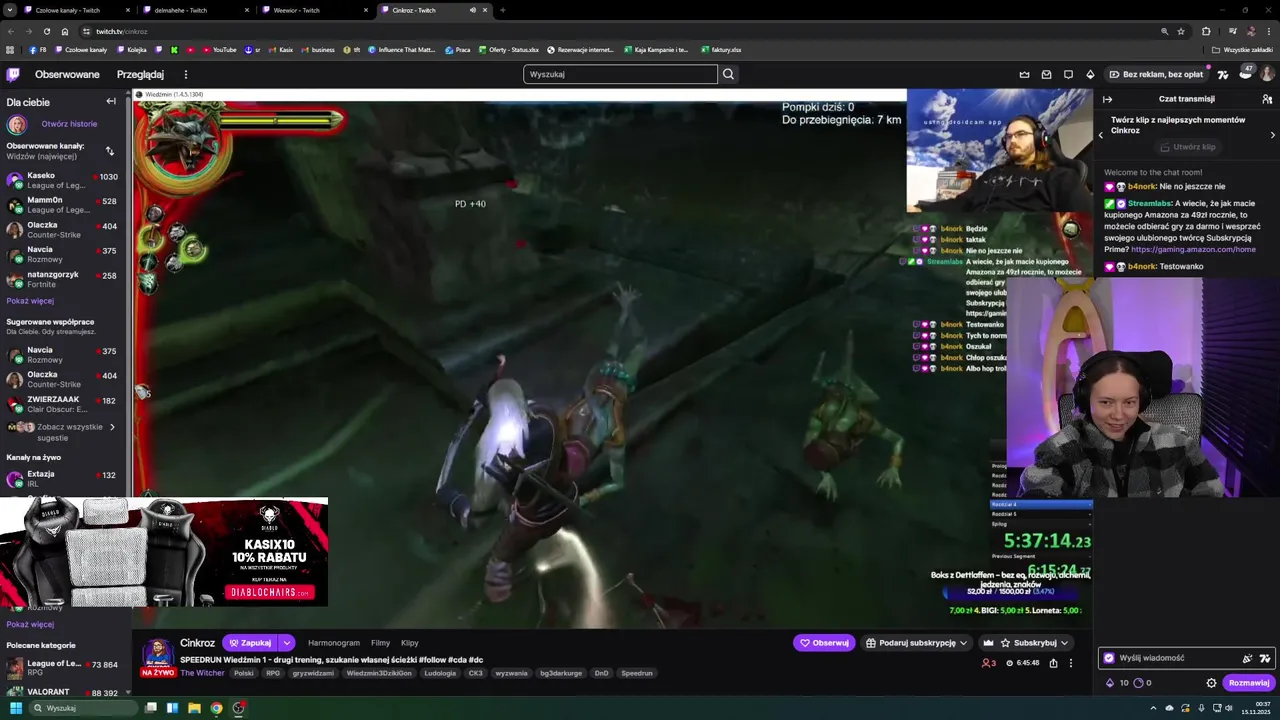Open whispers speech bubble icon

click(1068, 74)
